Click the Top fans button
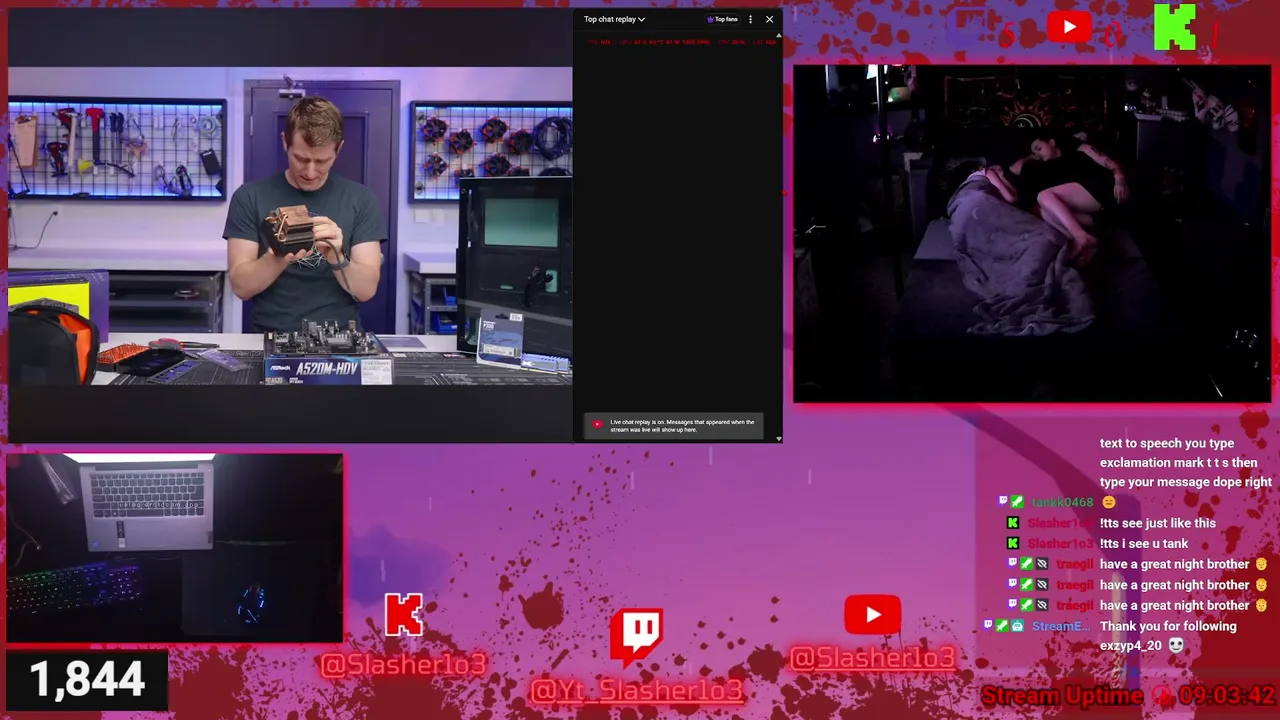Viewport: 1280px width, 720px height. tap(722, 19)
